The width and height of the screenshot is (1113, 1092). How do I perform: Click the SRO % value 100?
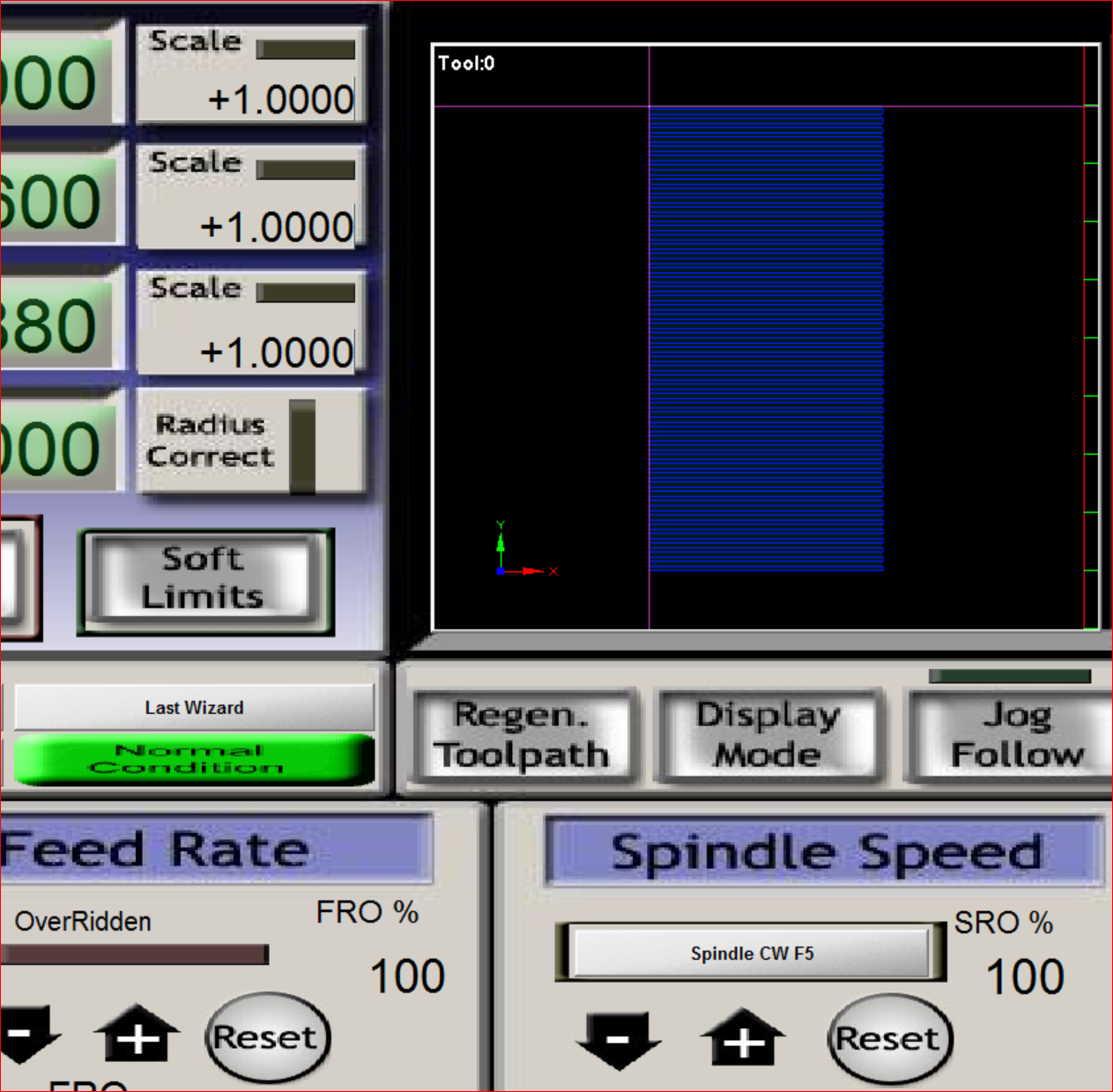[1025, 977]
